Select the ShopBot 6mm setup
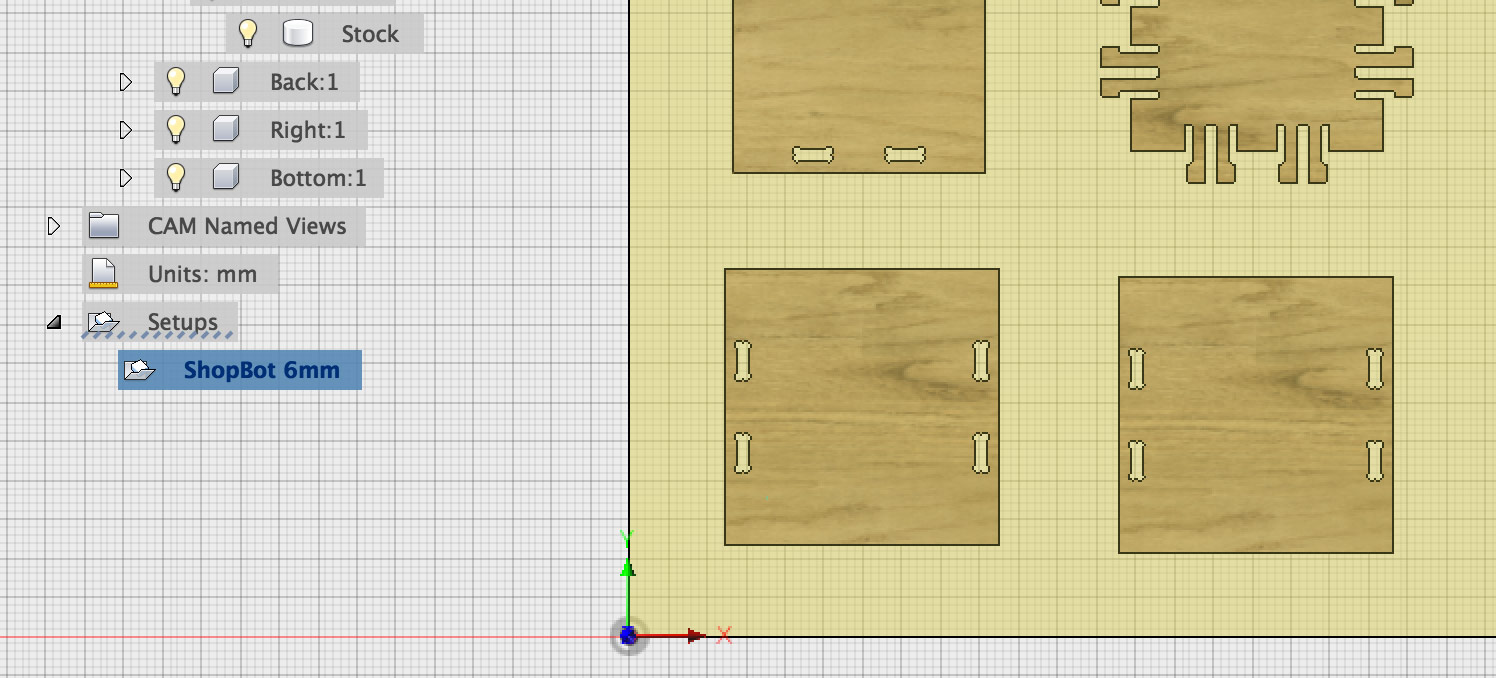1496x678 pixels. point(262,369)
